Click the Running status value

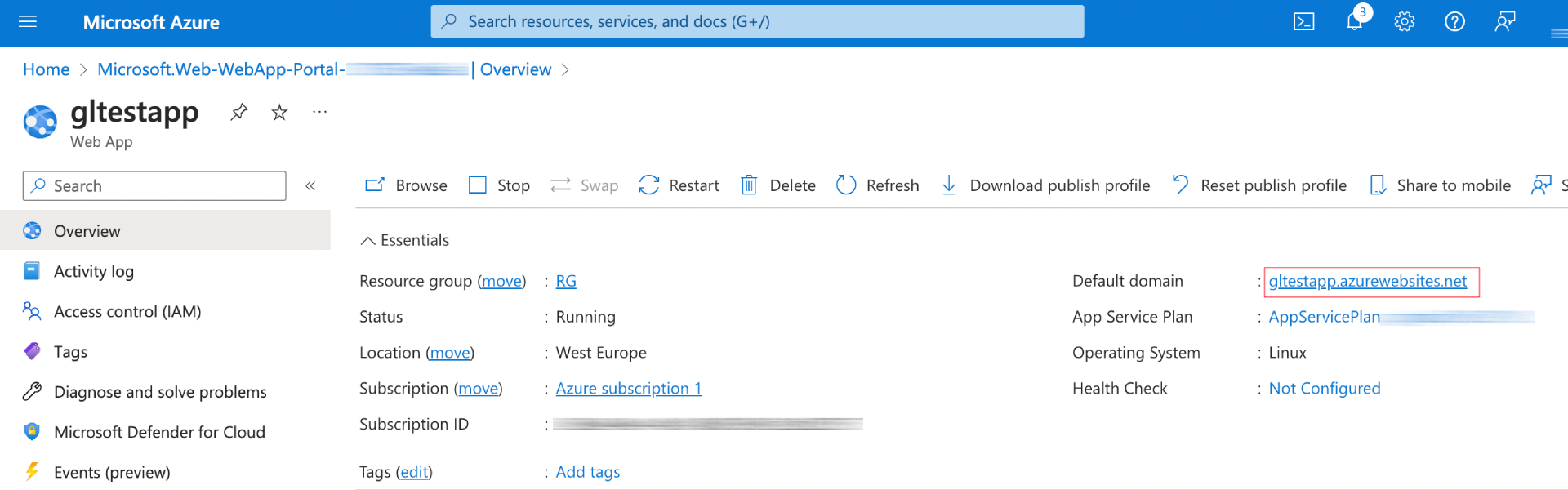point(586,317)
